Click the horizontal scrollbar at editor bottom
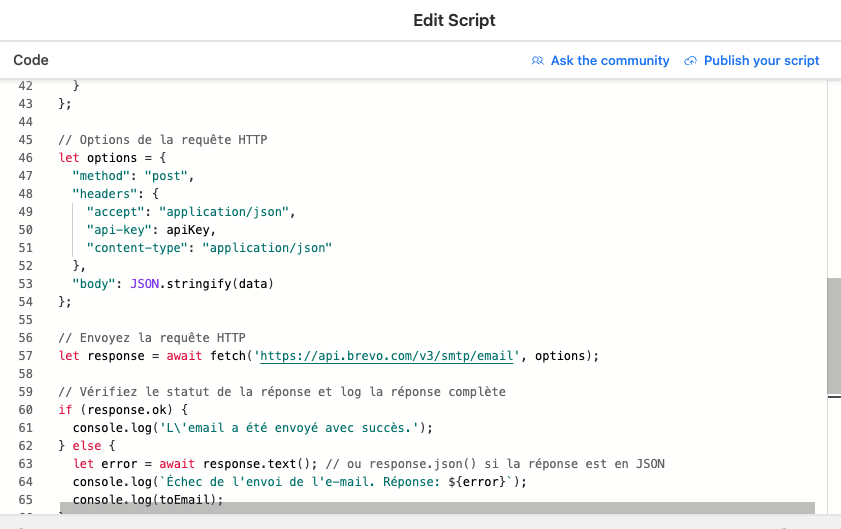The image size is (841, 529). (437, 508)
